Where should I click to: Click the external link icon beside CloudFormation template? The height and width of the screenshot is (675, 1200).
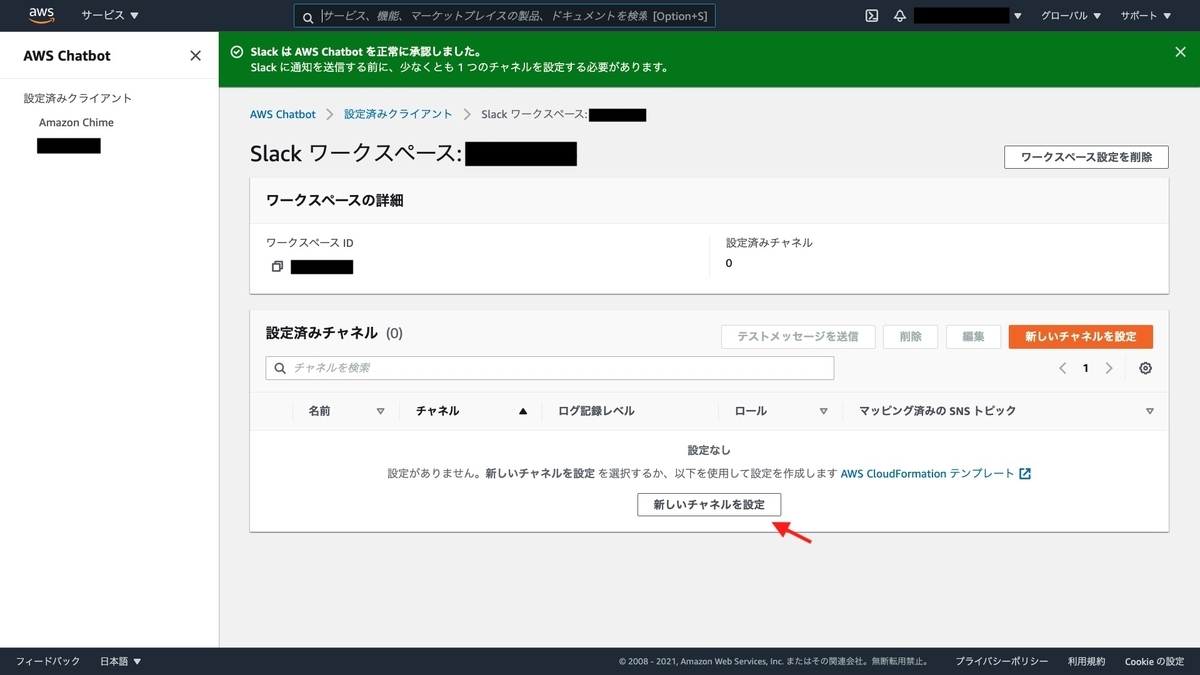click(1025, 474)
